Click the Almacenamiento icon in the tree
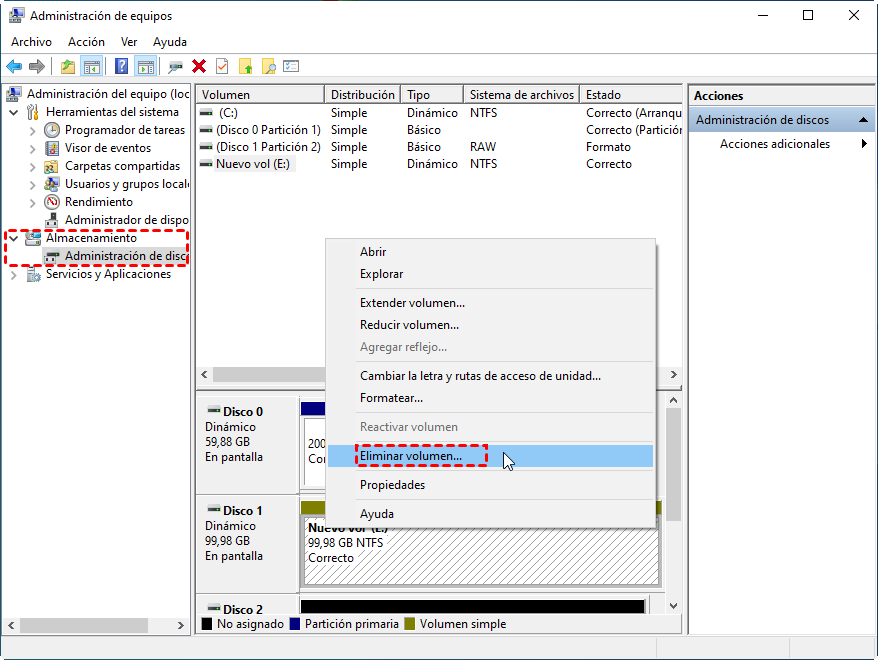 pos(34,238)
